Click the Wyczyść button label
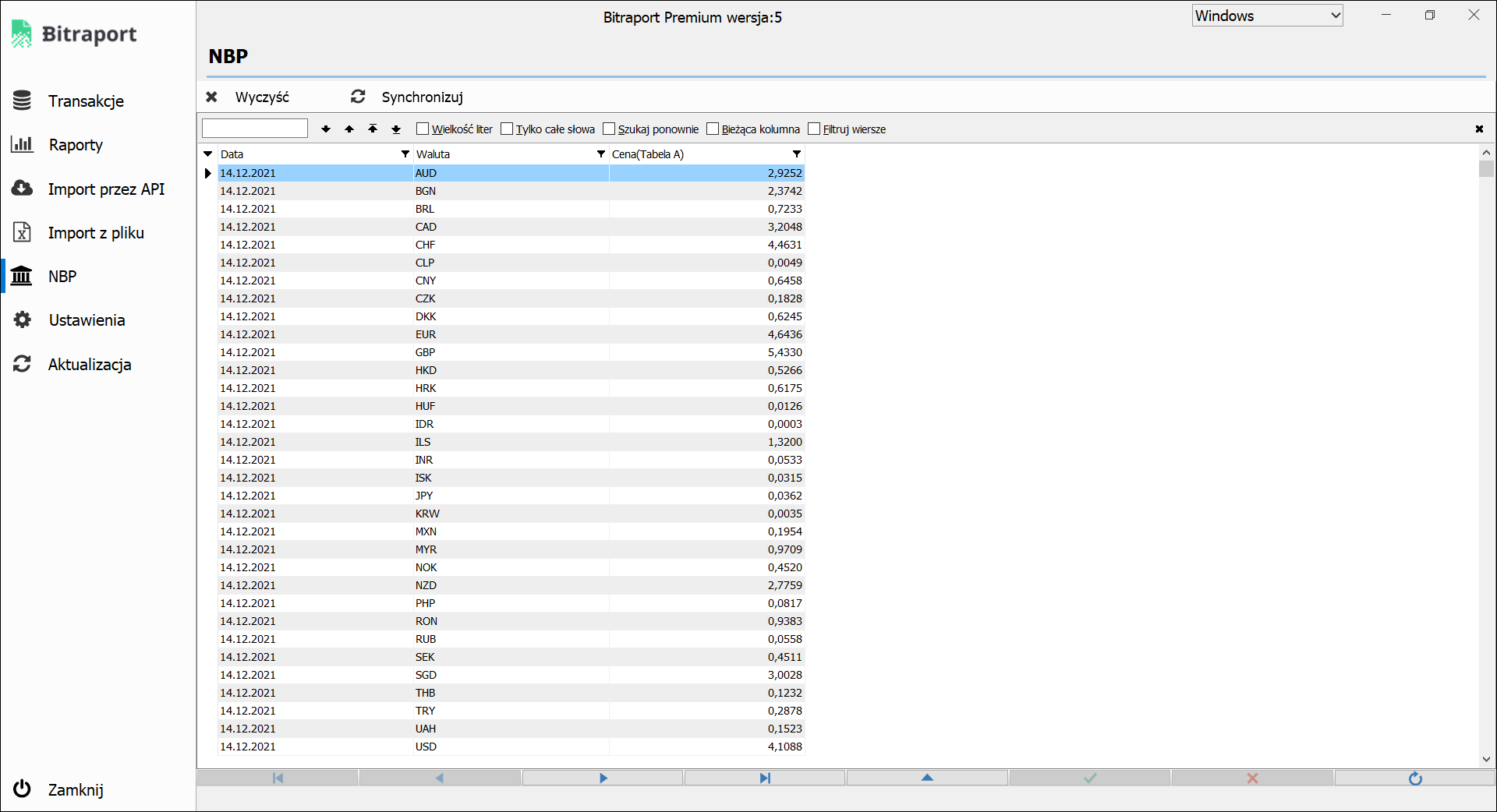Screen dimensions: 1497x812 click(x=262, y=97)
